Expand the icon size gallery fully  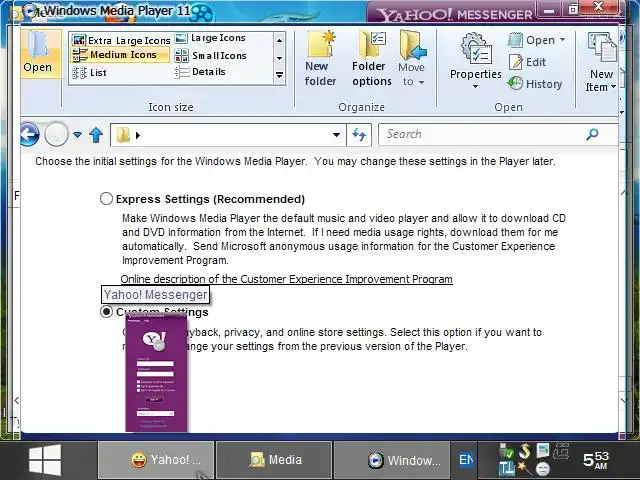pos(280,75)
